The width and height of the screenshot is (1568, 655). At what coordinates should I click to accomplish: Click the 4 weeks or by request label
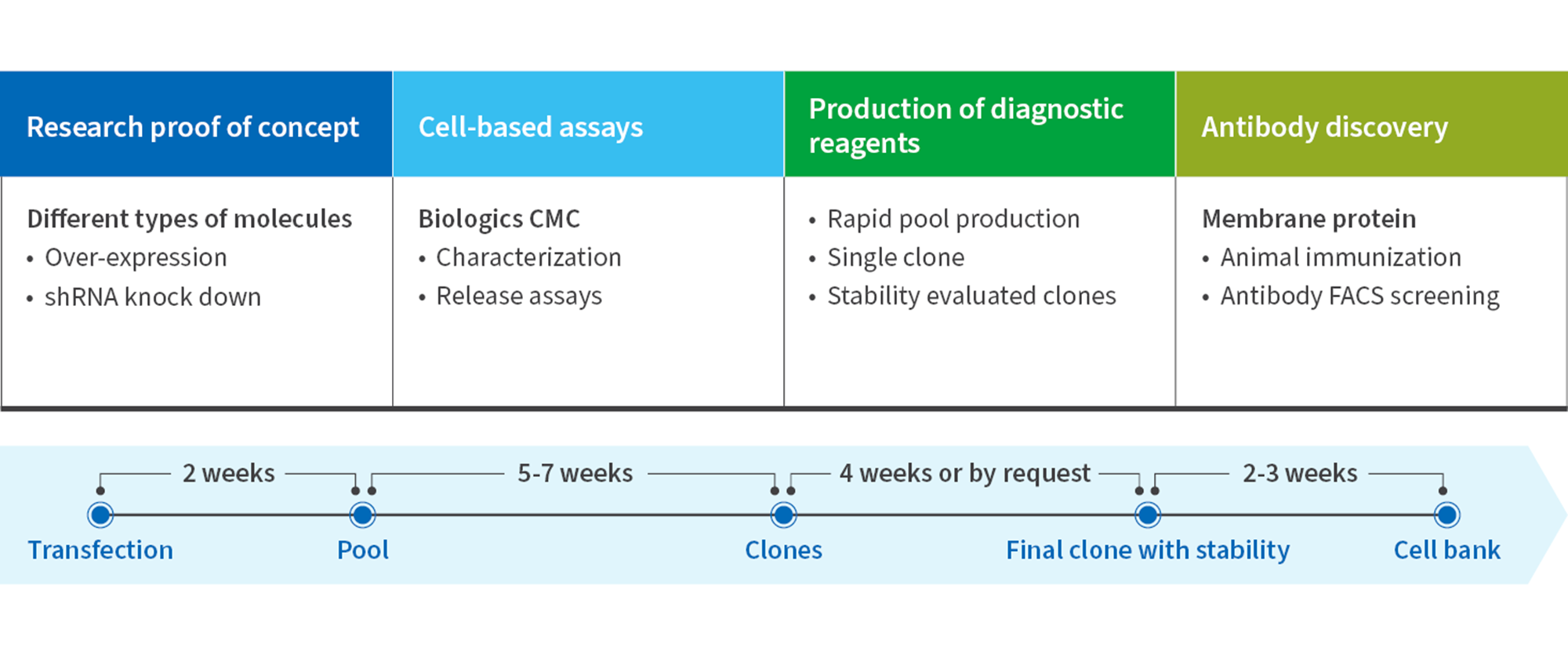(964, 473)
